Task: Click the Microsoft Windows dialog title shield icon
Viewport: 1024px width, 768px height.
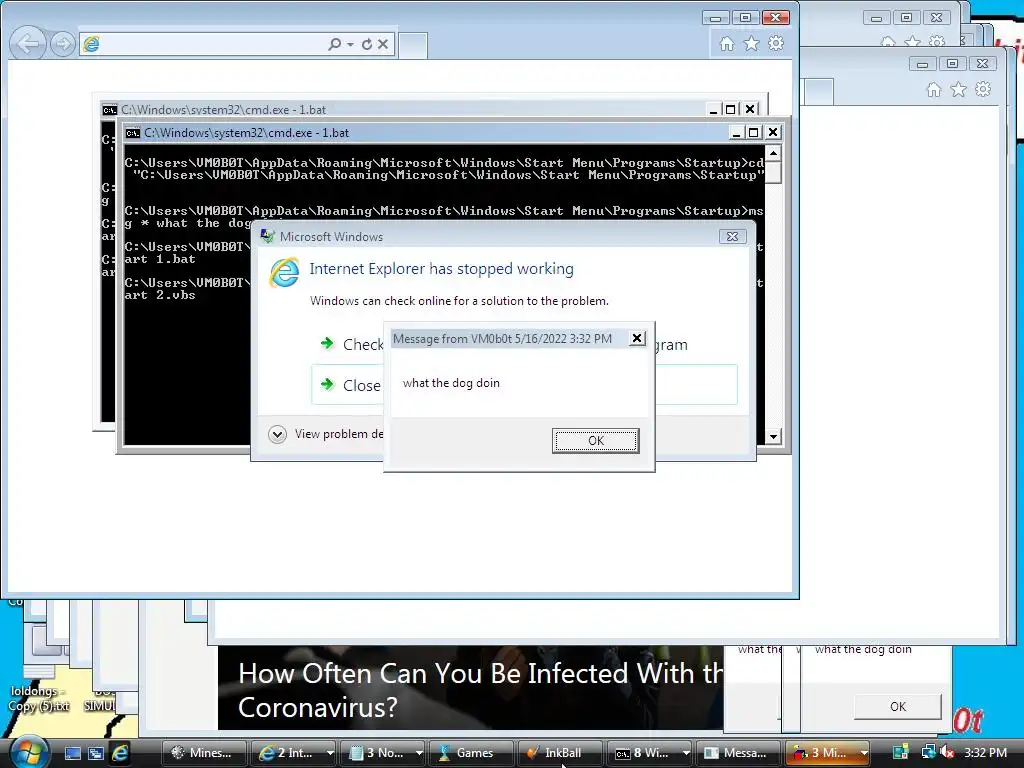Action: pos(267,236)
